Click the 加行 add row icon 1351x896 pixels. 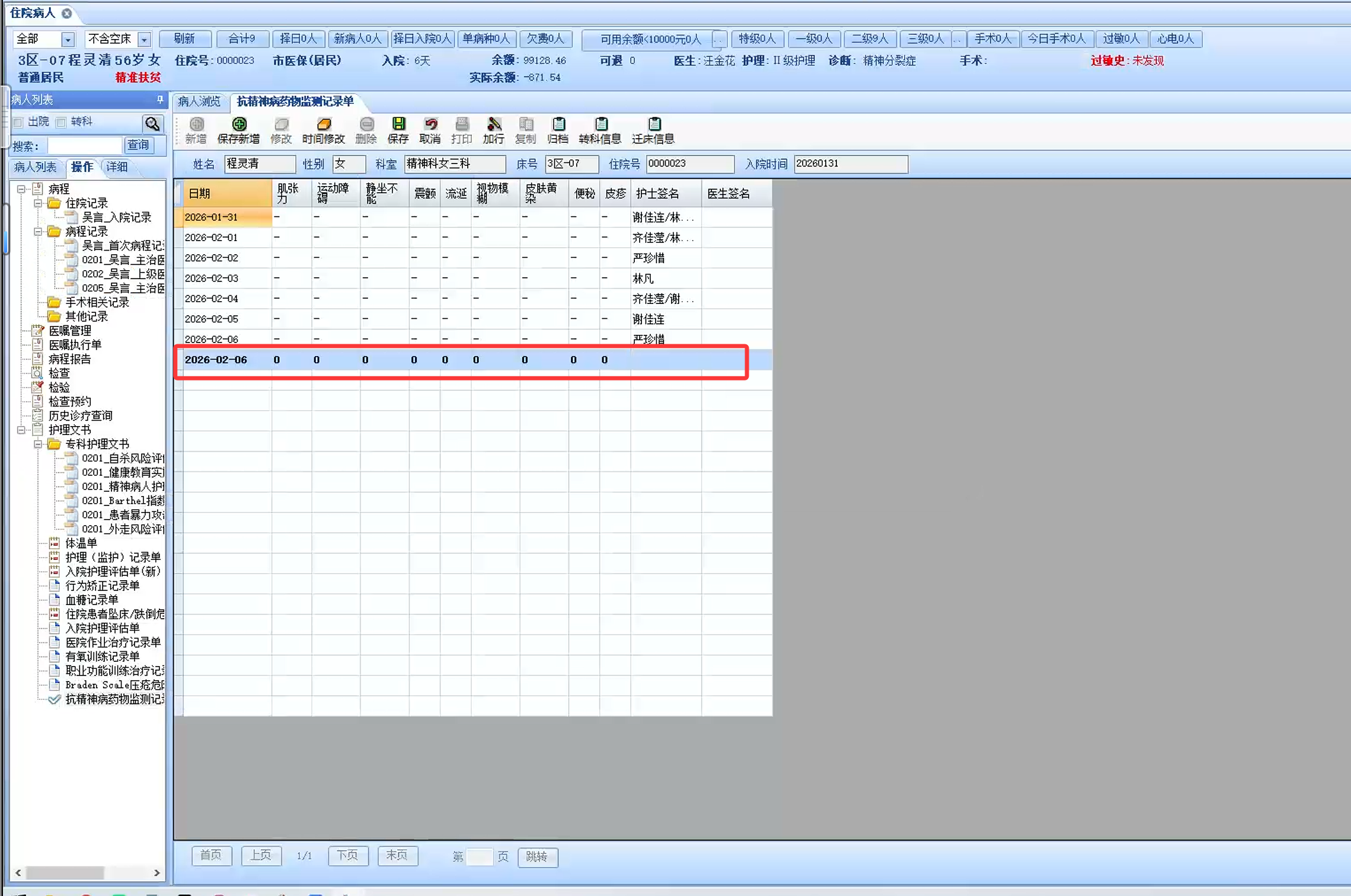point(494,124)
